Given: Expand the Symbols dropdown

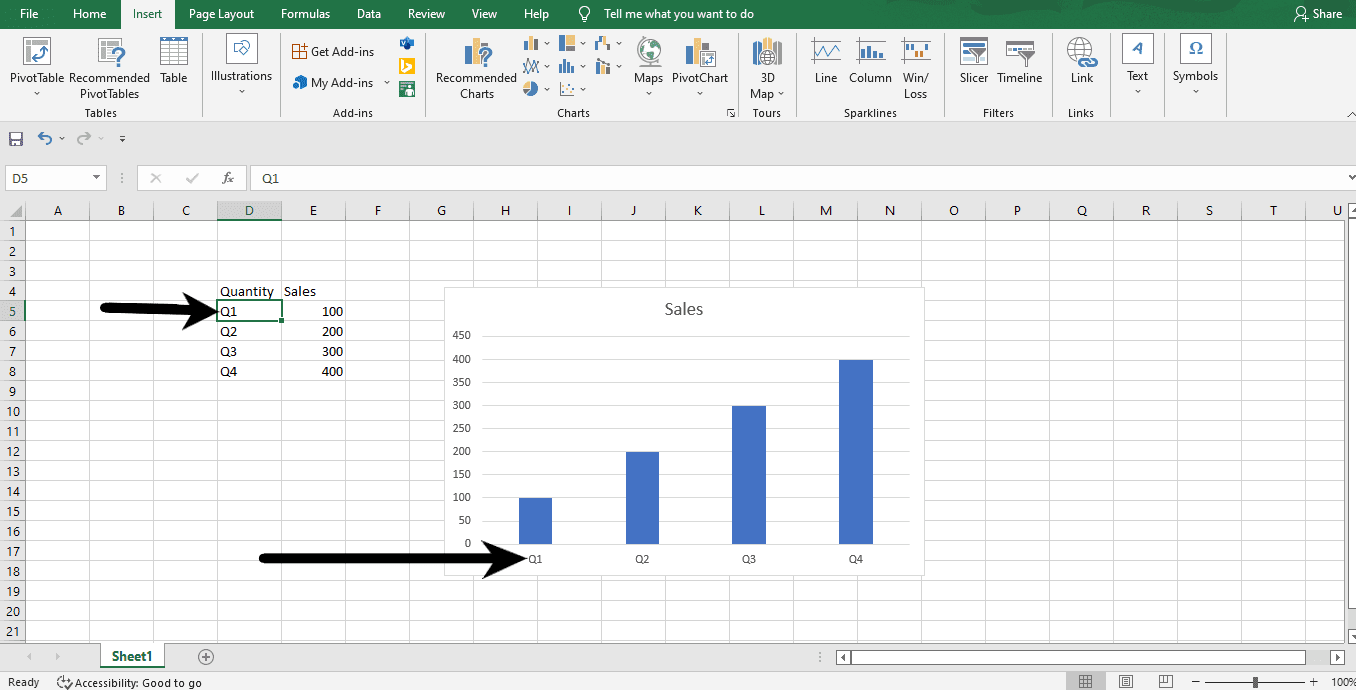Looking at the screenshot, I should (x=1195, y=66).
